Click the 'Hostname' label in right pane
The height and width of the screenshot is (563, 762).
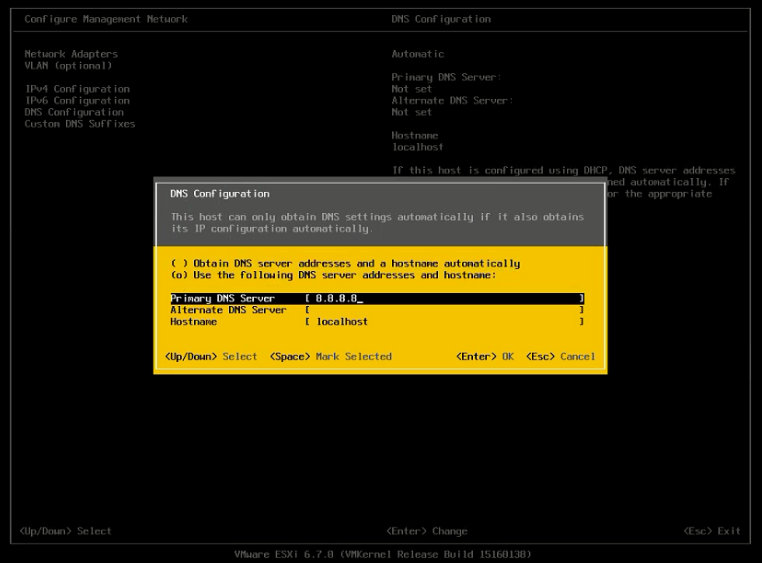(415, 136)
